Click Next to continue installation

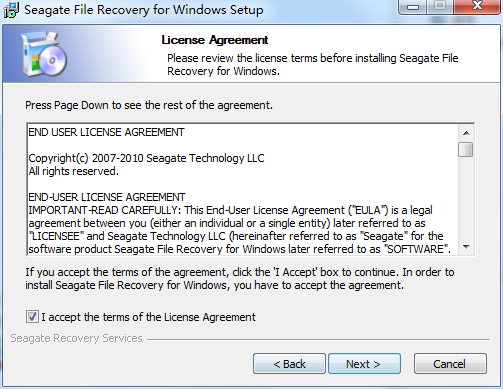point(364,364)
